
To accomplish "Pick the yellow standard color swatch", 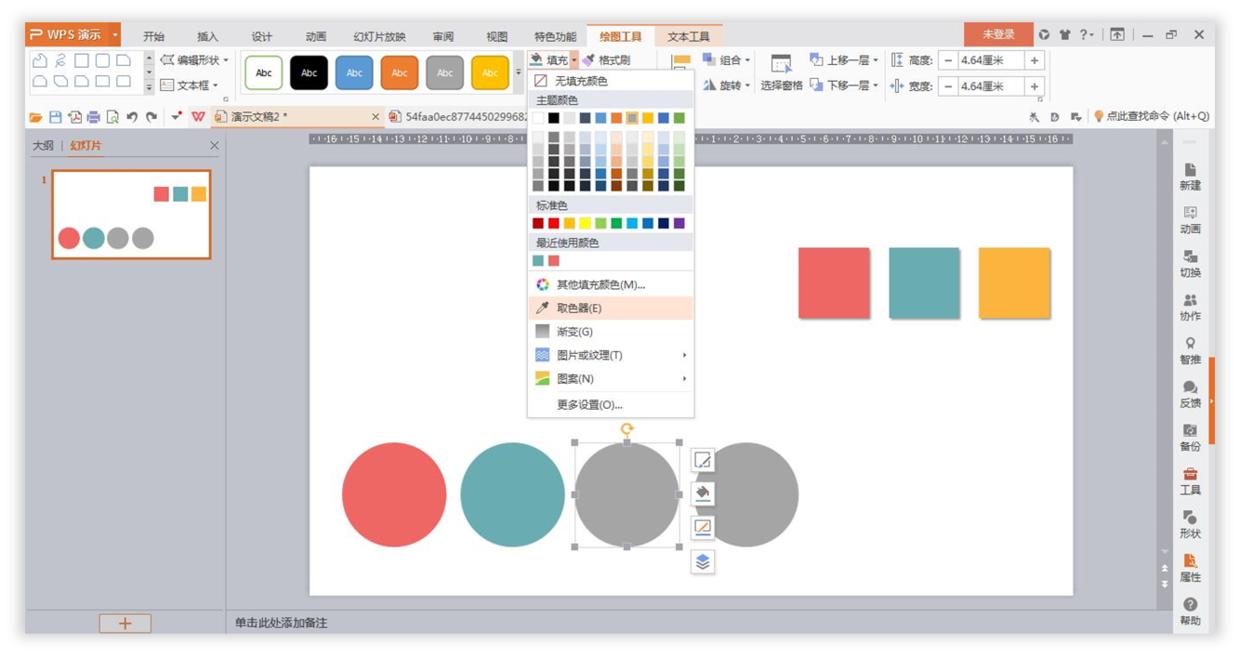I will pos(585,221).
